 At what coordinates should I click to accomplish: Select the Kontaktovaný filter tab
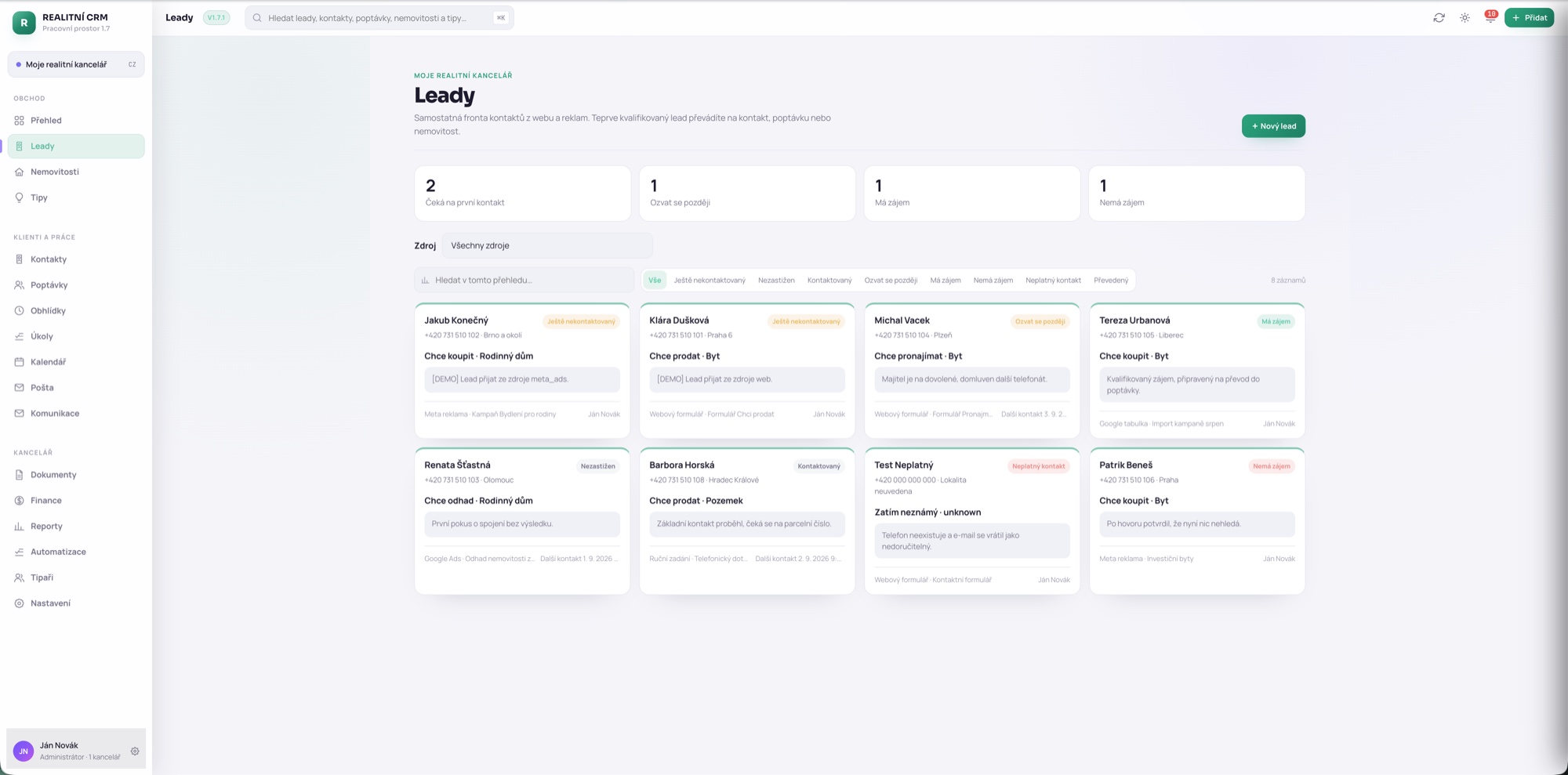(829, 280)
